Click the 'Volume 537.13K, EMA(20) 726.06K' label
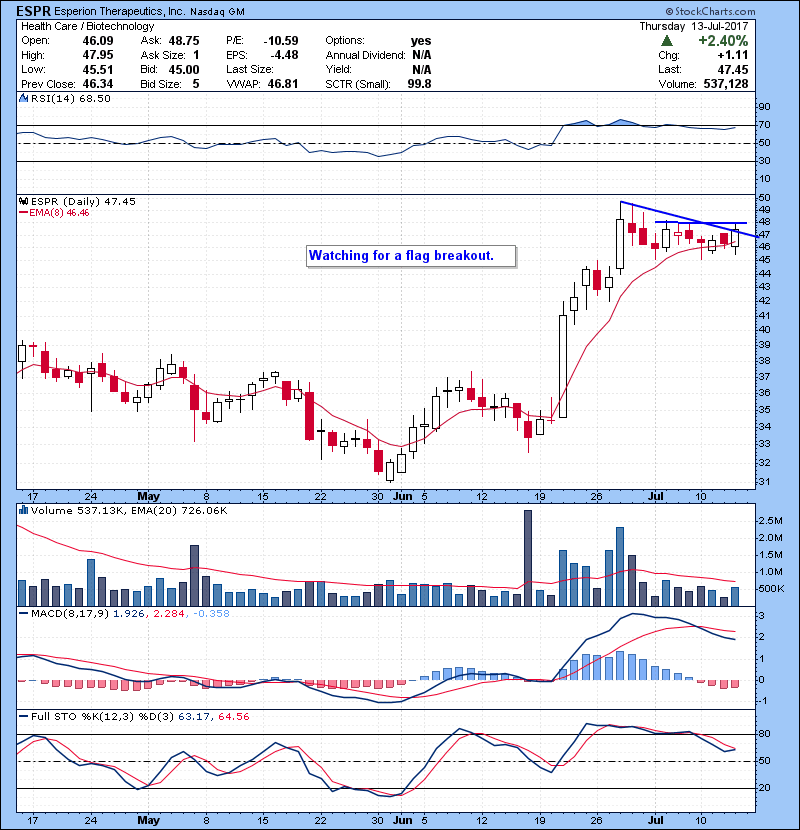 point(129,510)
